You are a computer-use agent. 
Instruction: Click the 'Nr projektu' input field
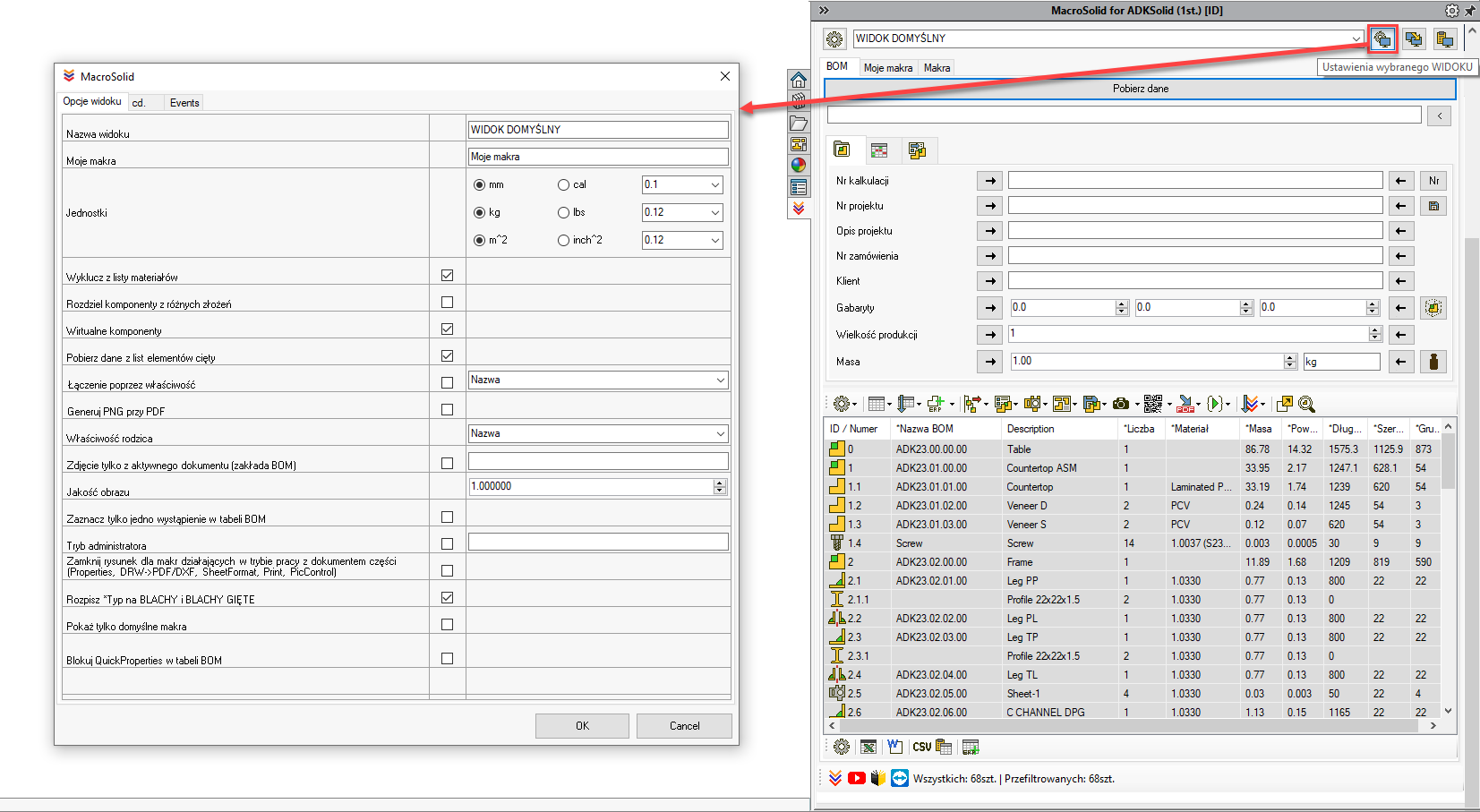click(x=1195, y=206)
